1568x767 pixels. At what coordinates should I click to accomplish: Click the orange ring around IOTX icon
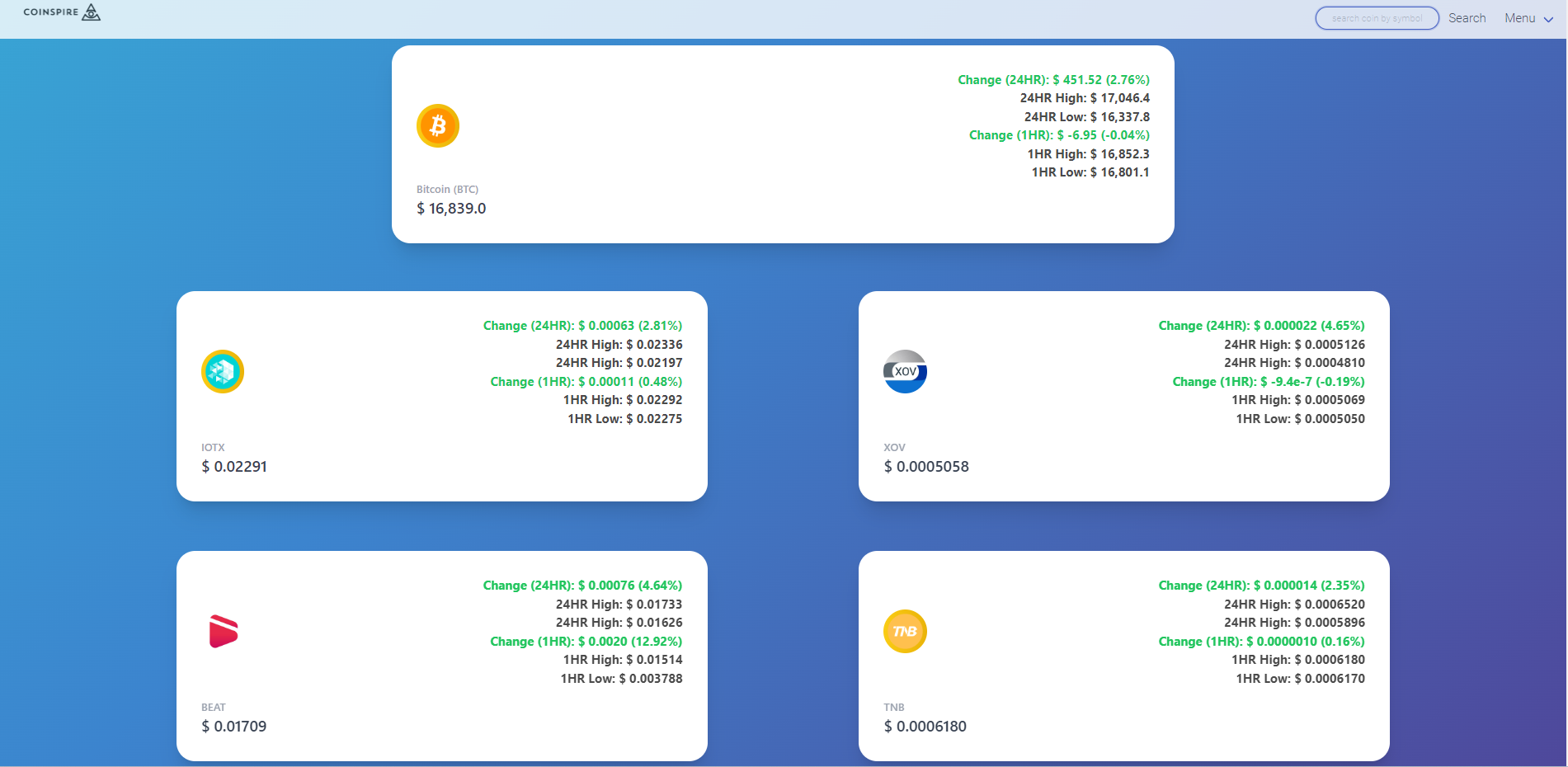[222, 353]
